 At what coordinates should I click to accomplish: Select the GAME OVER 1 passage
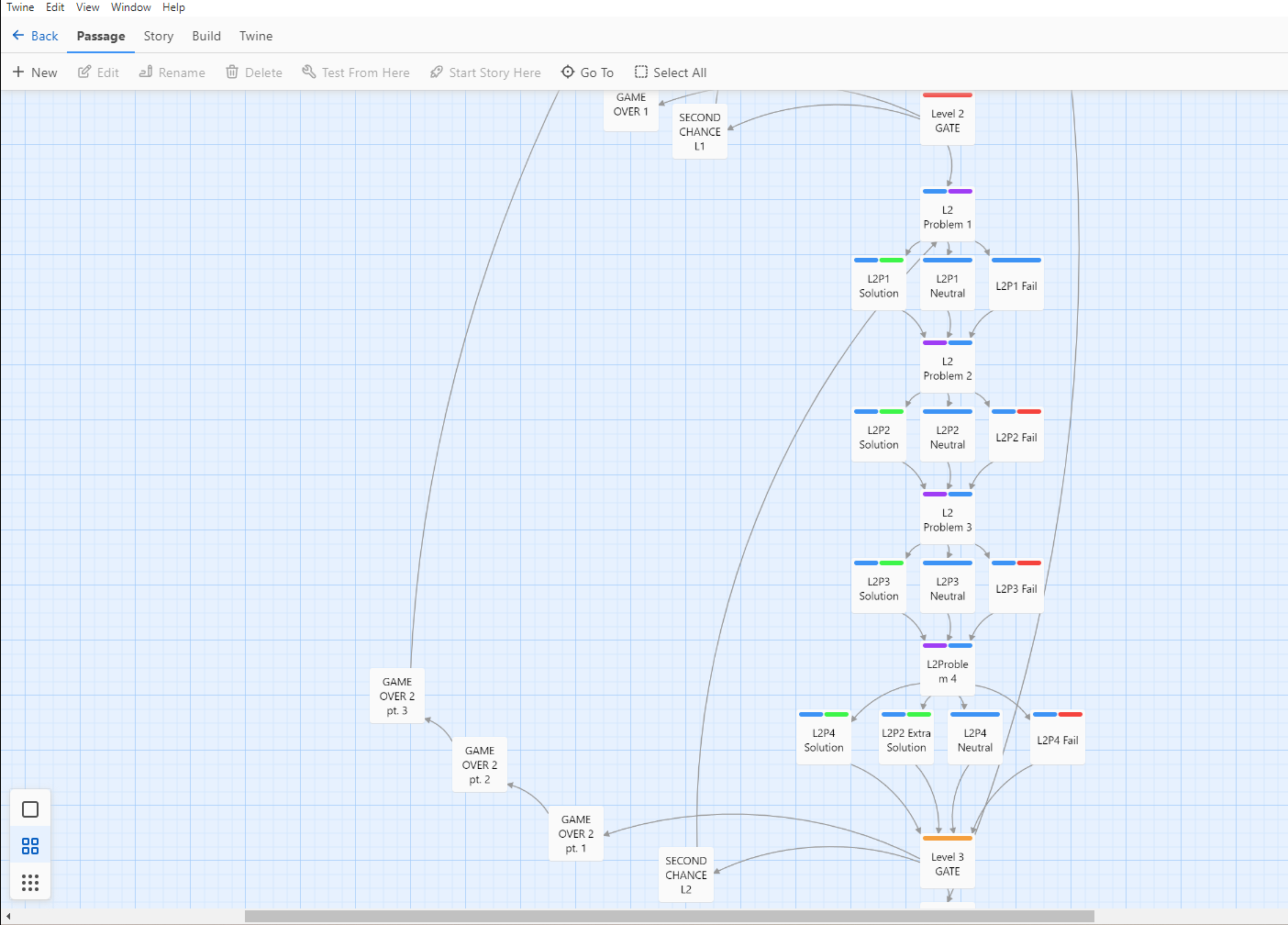tap(631, 110)
